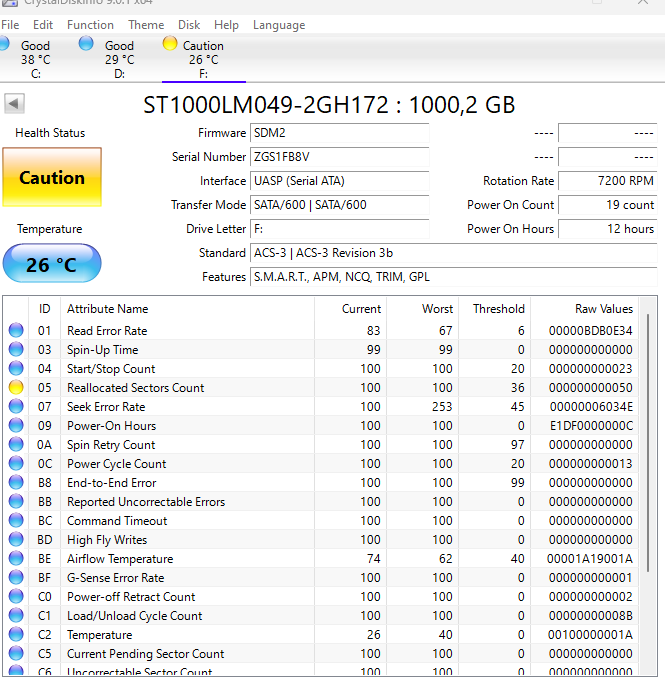The width and height of the screenshot is (665, 679).
Task: Click the Serial Number field ZGS1FB8V
Action: 340,157
